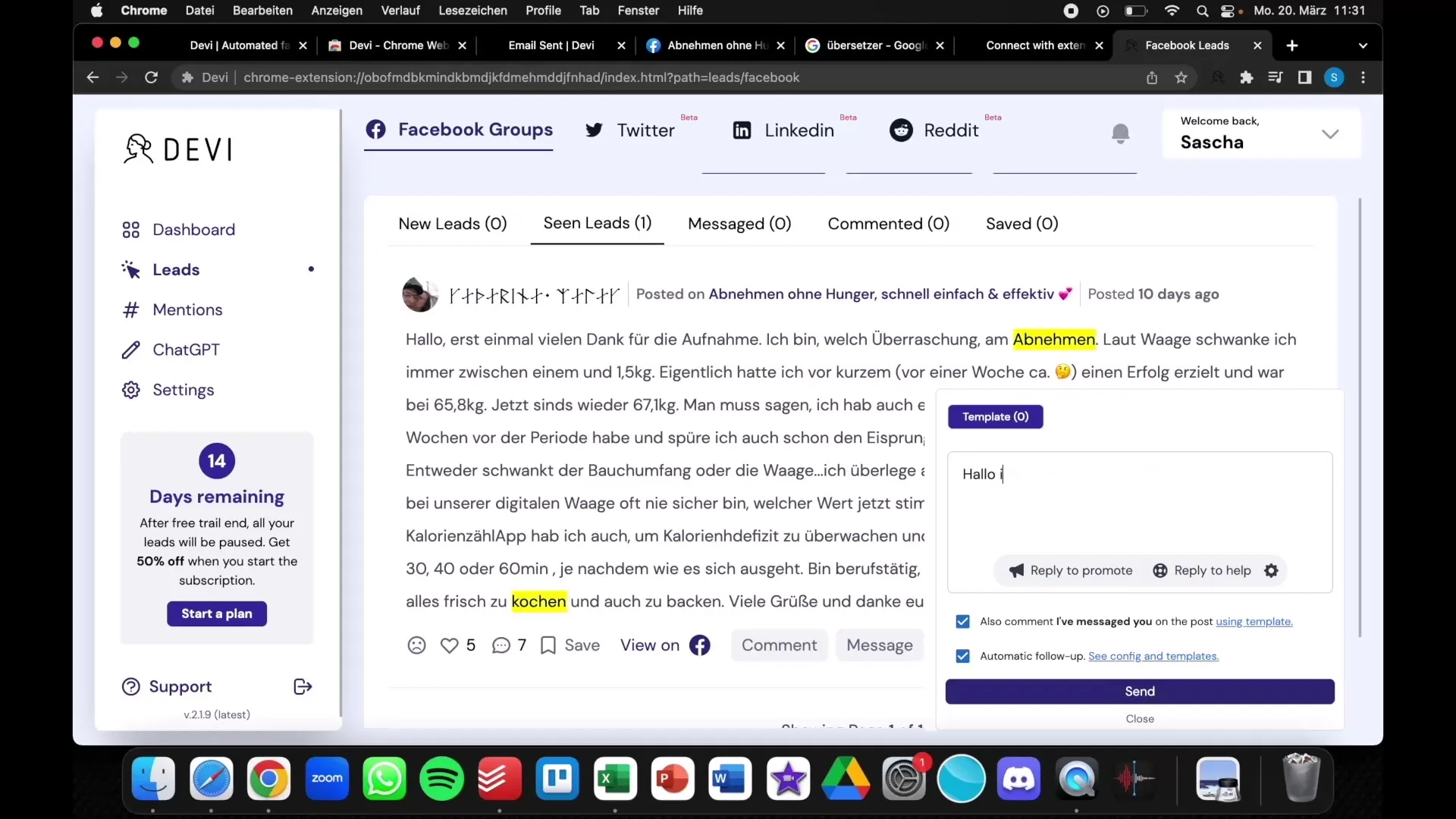Open Spotlight search in menu bar

click(1202, 11)
